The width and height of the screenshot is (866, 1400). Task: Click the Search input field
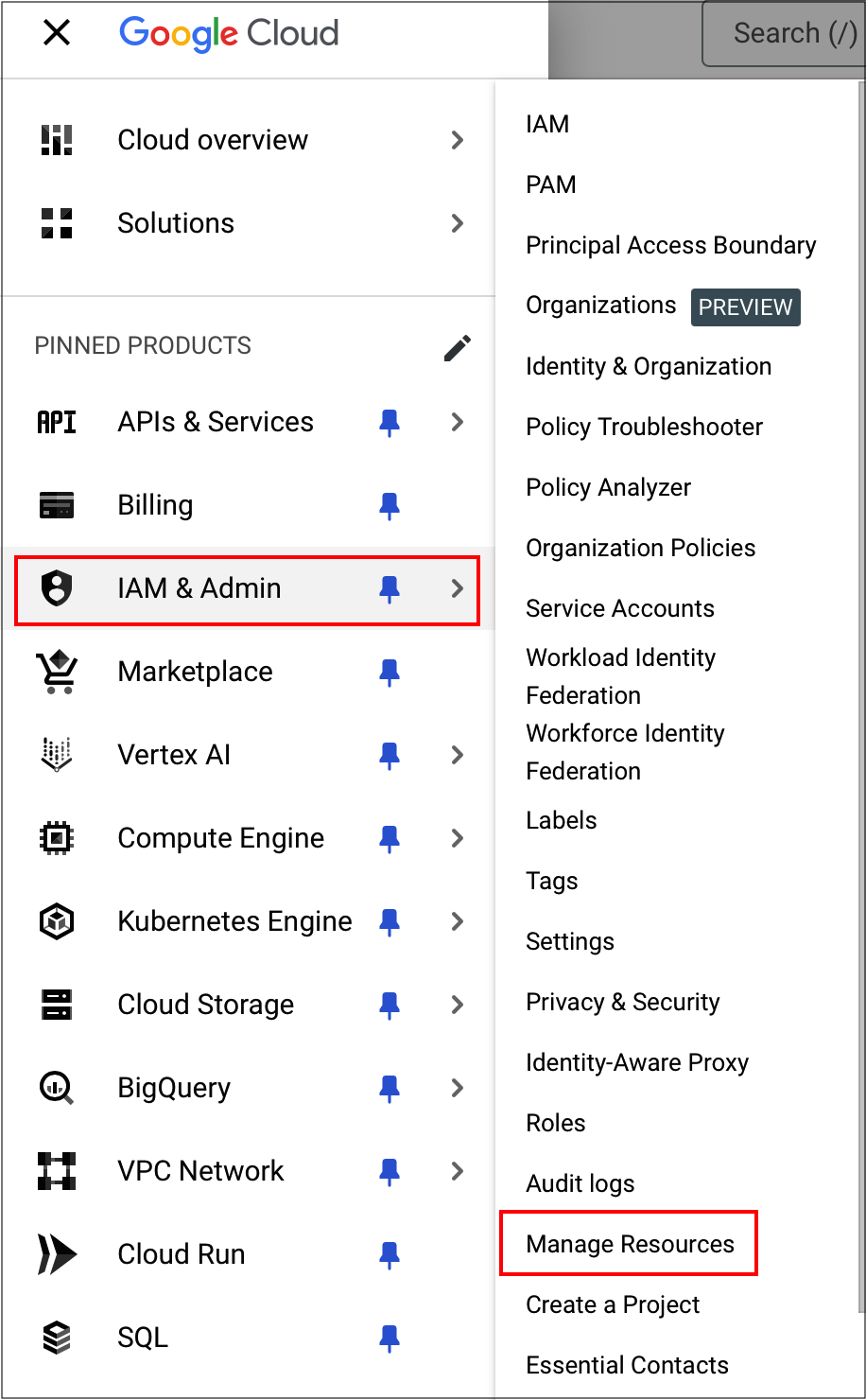[x=785, y=34]
